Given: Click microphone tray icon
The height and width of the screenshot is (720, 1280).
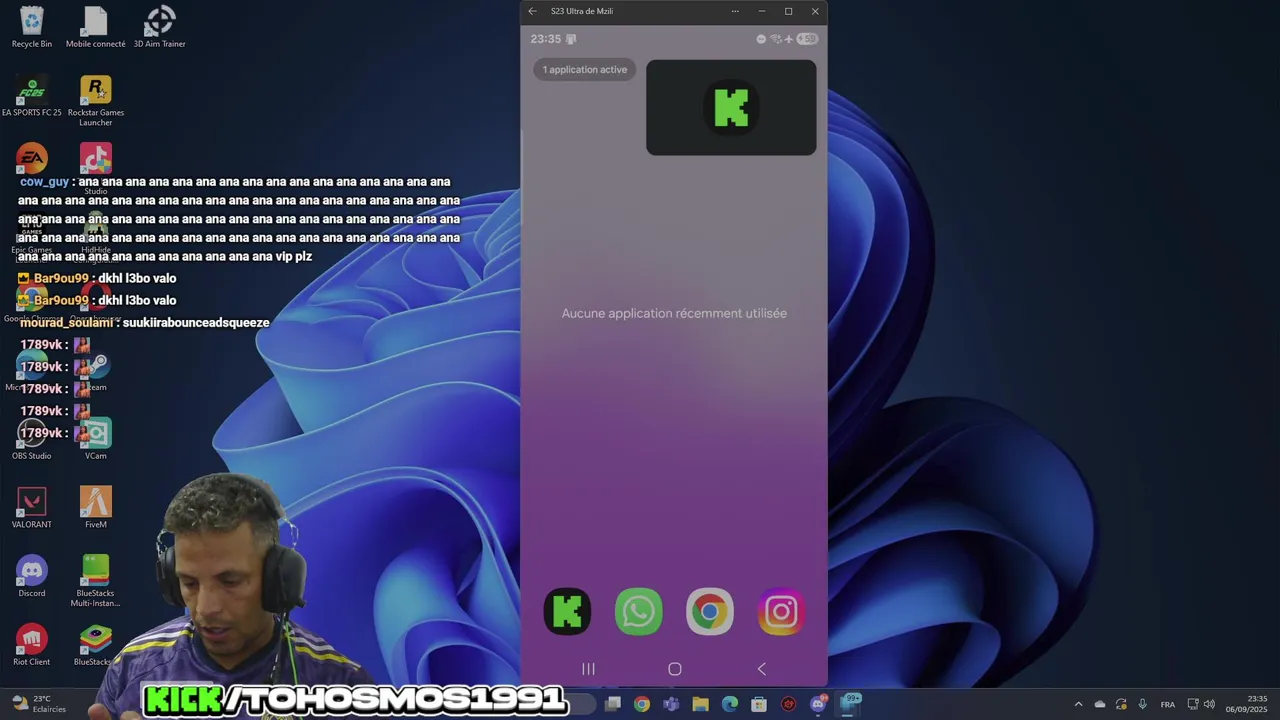Looking at the screenshot, I should [1142, 704].
